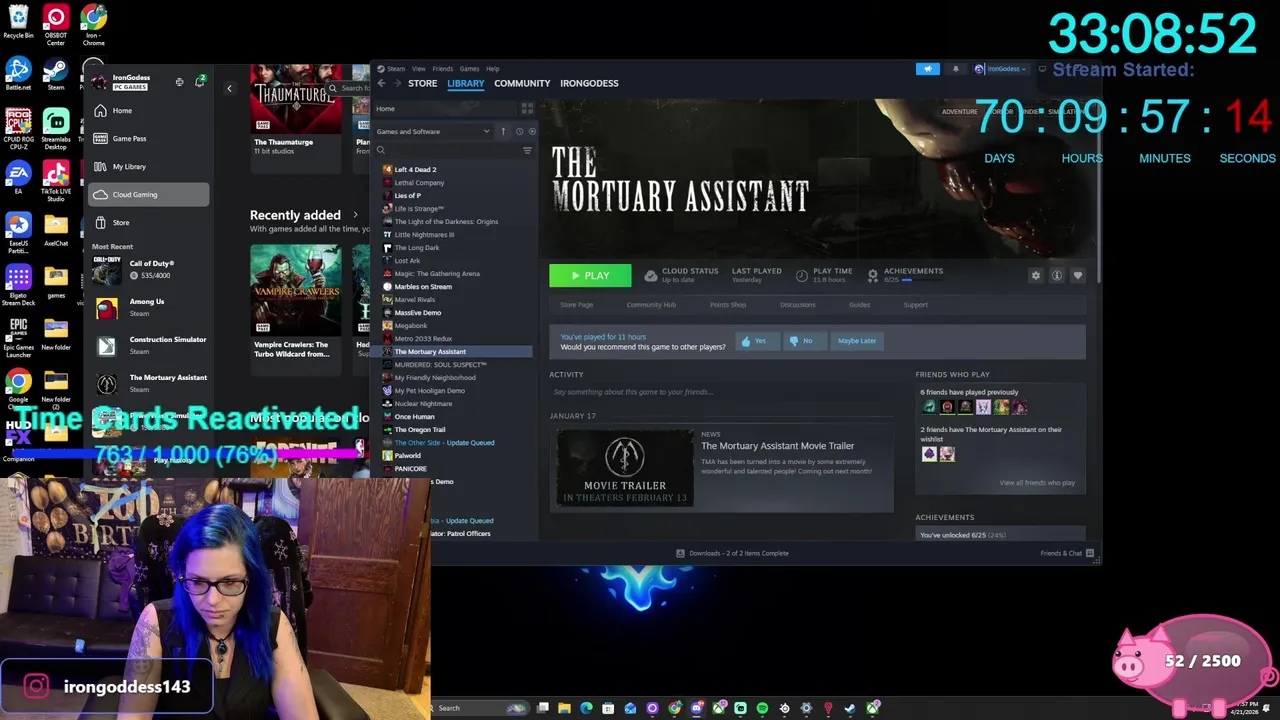
Task: Click the game info icon
Action: coord(1057,275)
